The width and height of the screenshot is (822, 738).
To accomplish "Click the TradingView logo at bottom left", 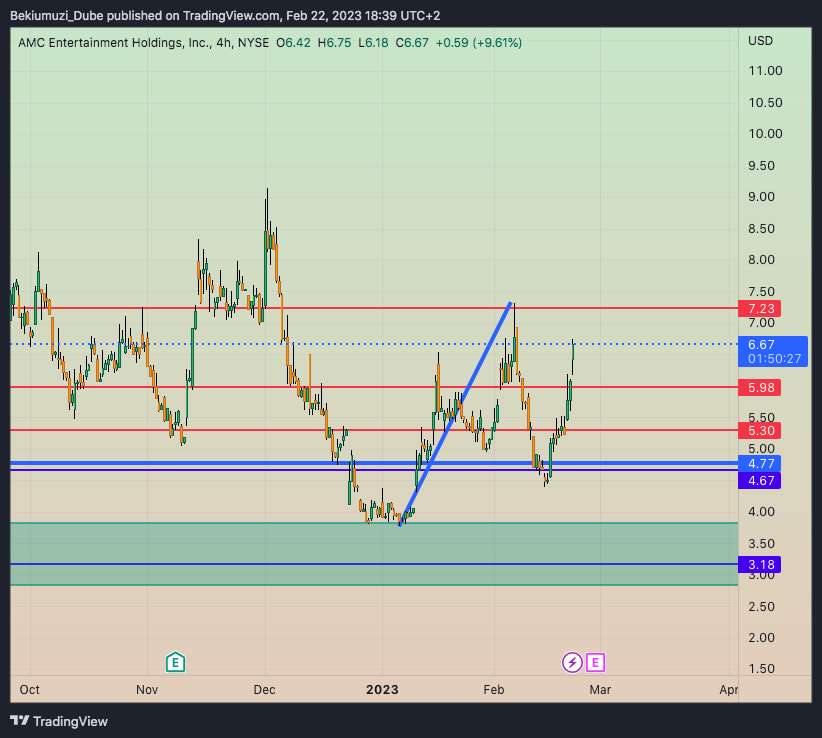I will tap(59, 721).
